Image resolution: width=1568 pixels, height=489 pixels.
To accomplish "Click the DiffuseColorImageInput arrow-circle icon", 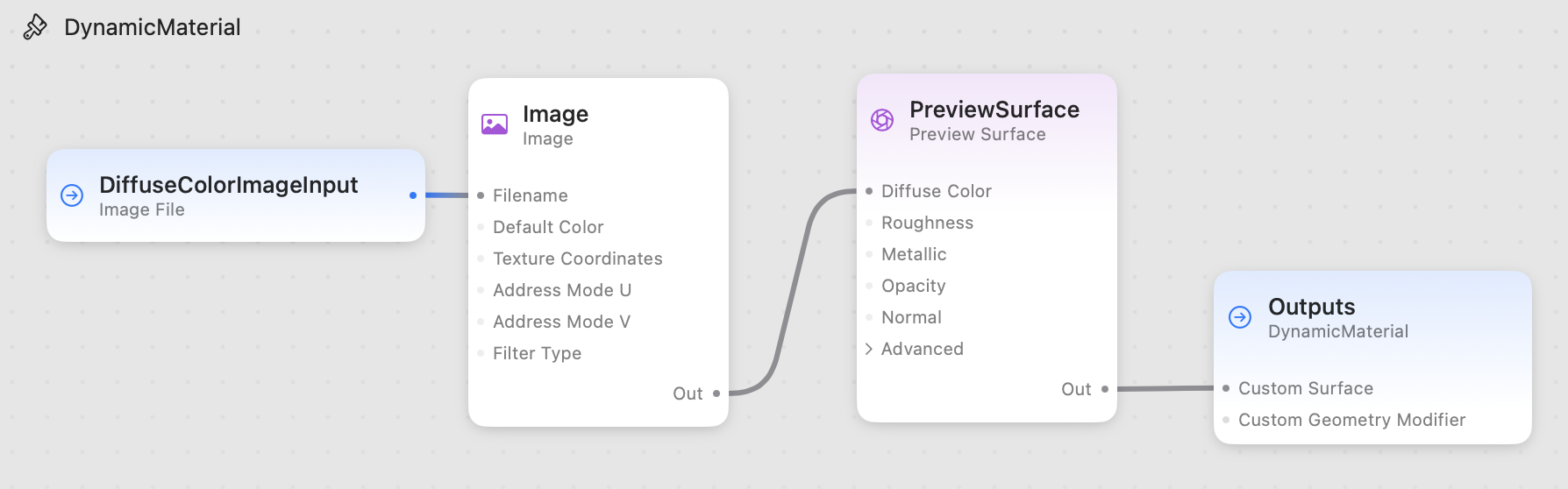I will [x=72, y=195].
